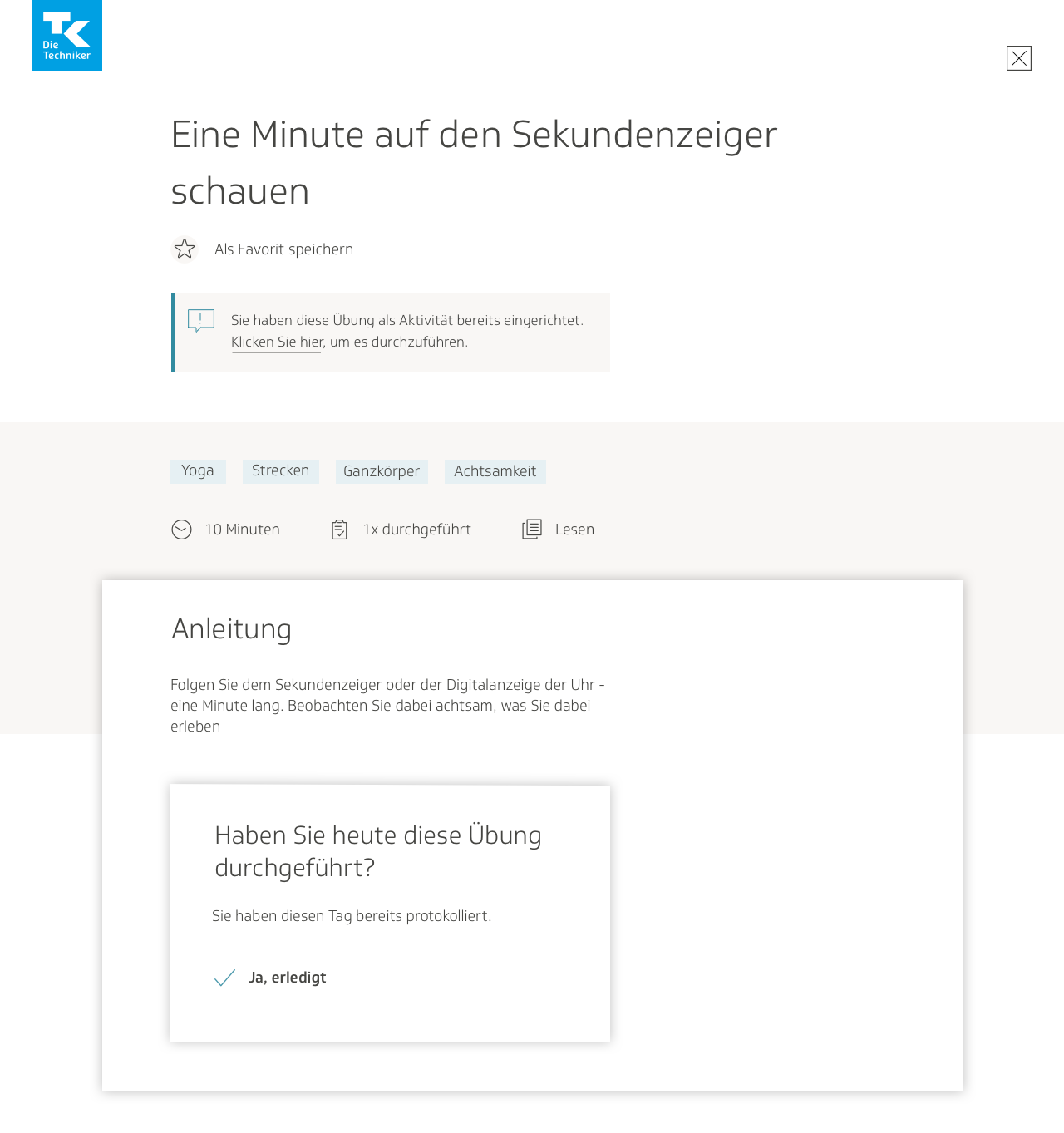The width and height of the screenshot is (1064, 1133).
Task: Click the document icon beside Lesen
Action: [532, 530]
